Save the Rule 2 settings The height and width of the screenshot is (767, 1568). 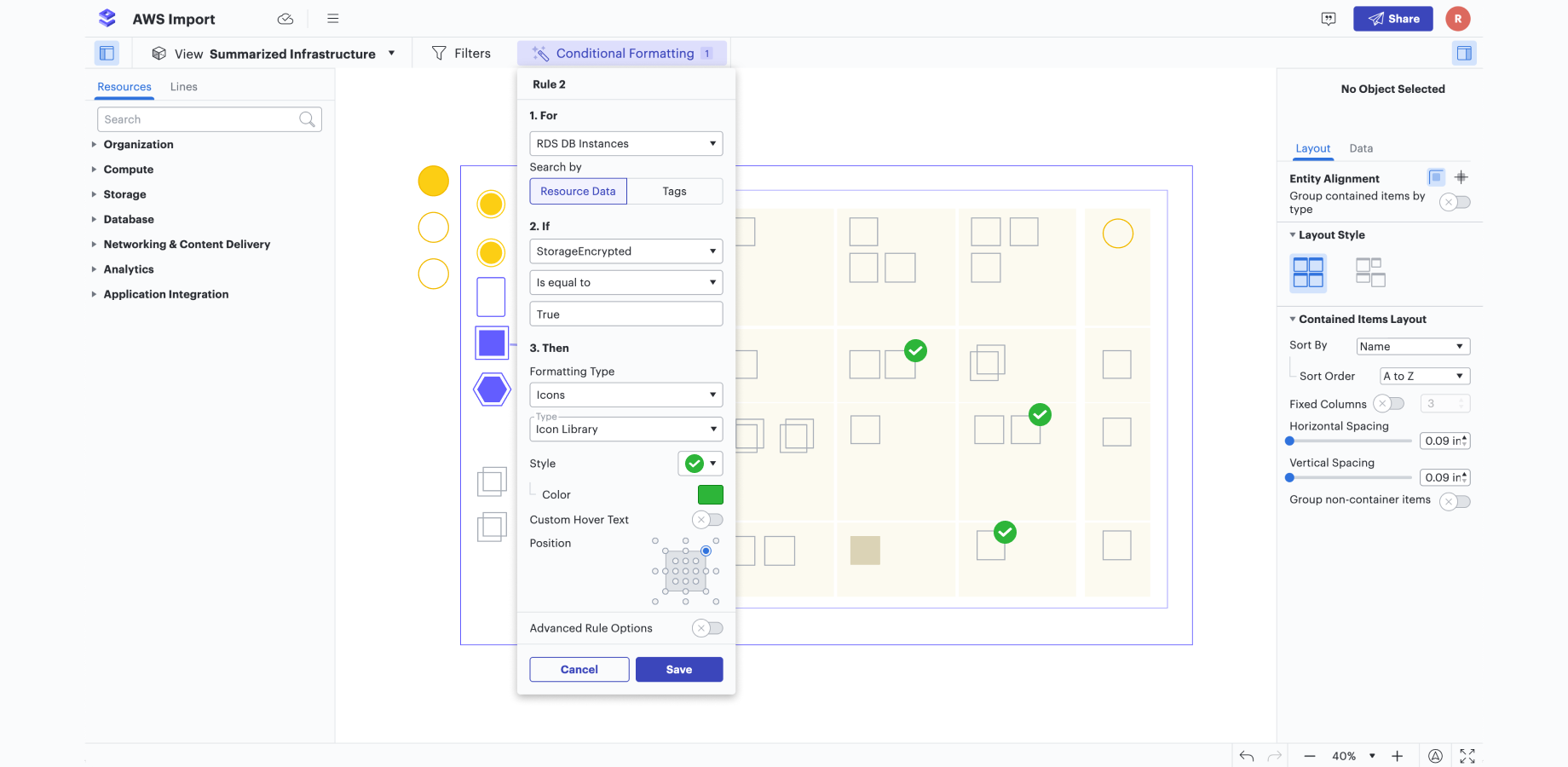coord(679,669)
